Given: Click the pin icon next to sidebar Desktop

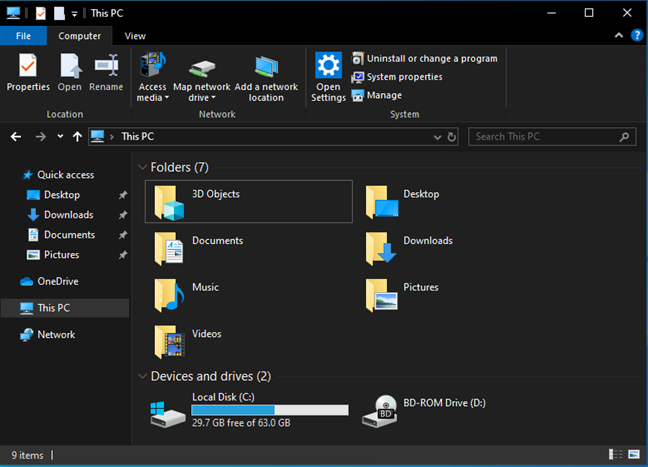Looking at the screenshot, I should 123,195.
